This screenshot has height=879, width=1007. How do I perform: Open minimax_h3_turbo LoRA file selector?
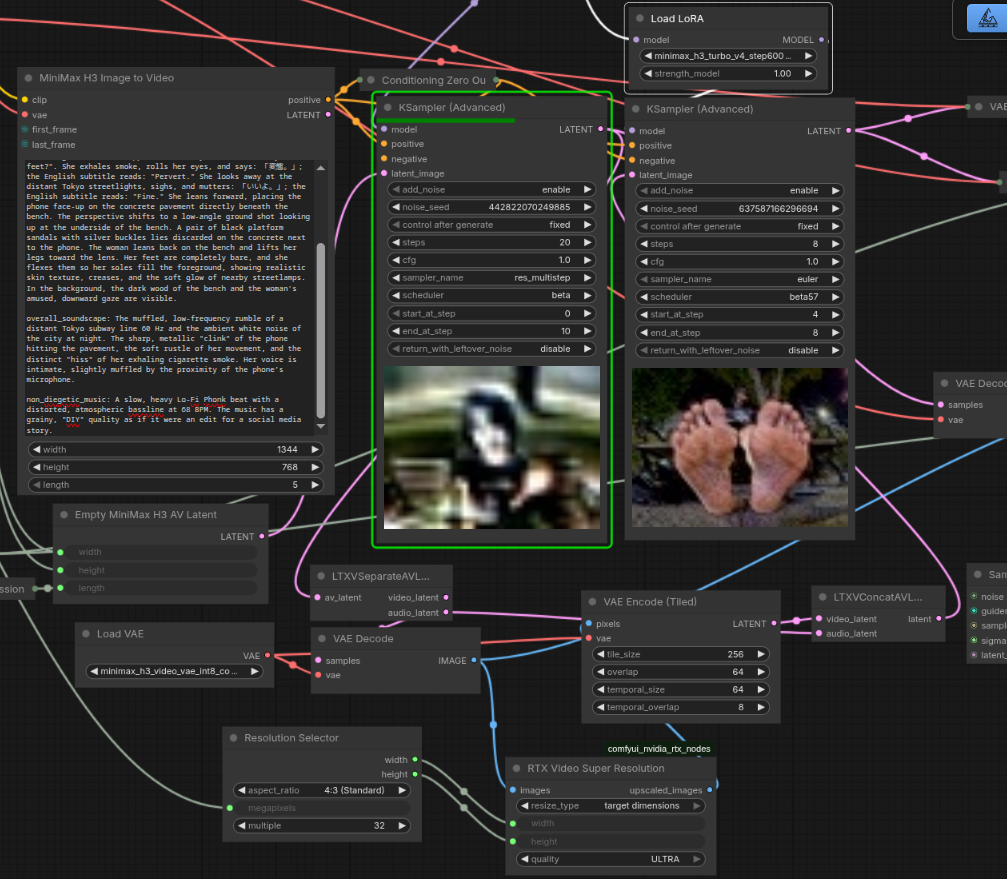[x=728, y=56]
